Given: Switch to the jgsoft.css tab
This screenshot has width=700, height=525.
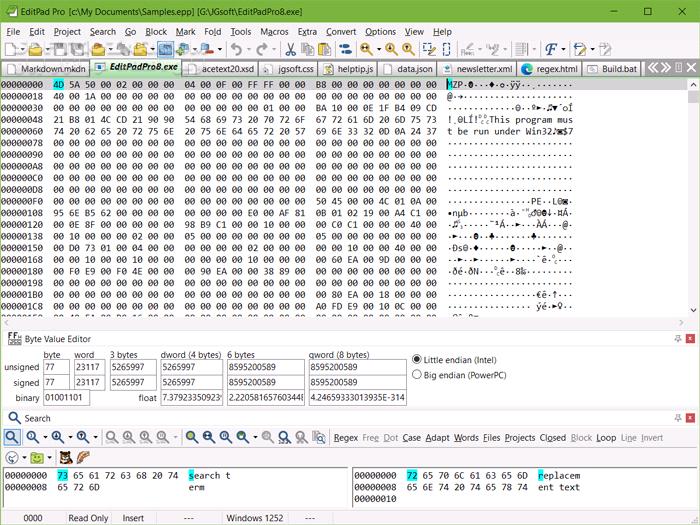Looking at the screenshot, I should tap(293, 68).
